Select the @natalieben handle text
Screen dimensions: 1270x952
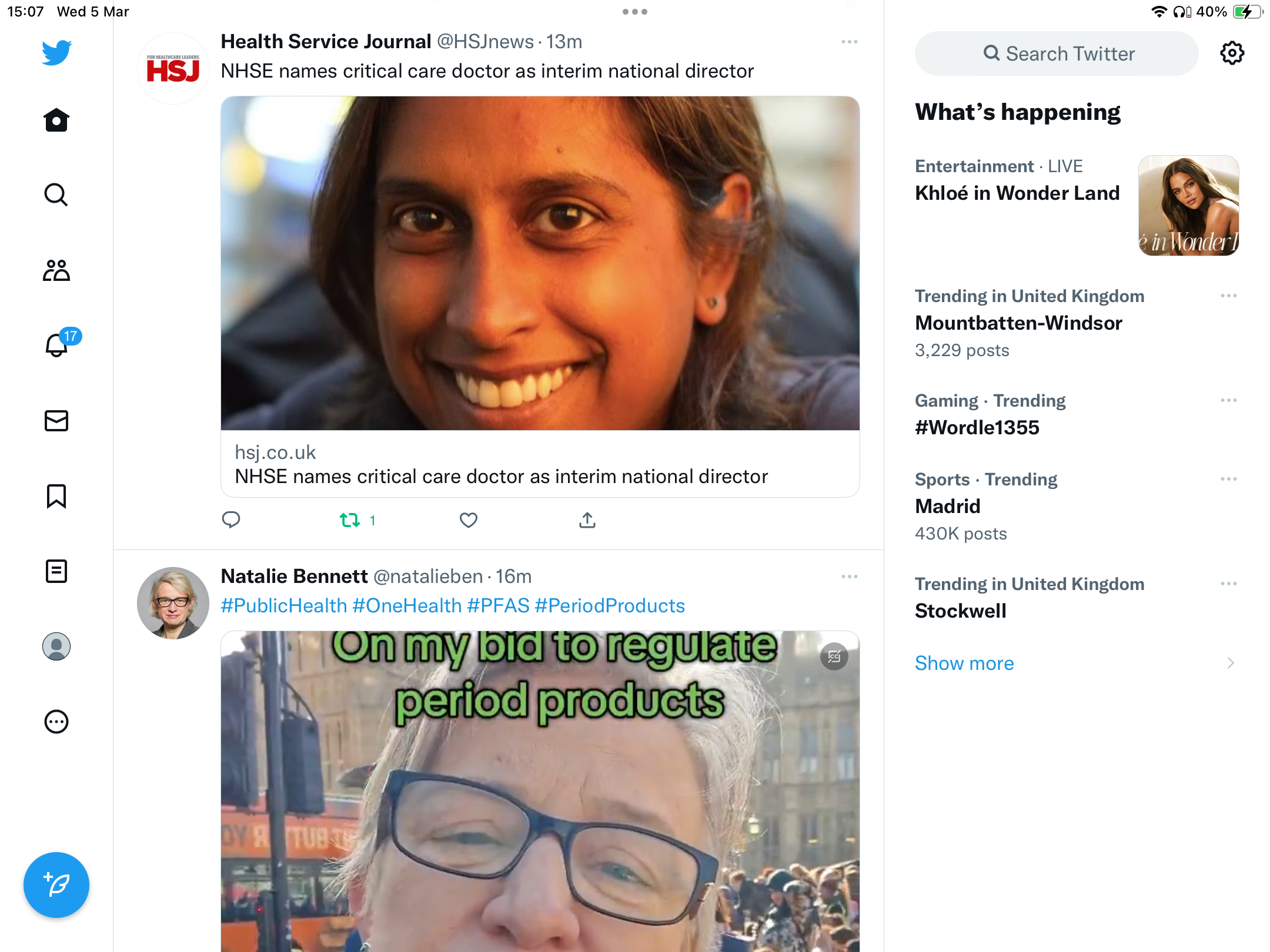tap(428, 576)
